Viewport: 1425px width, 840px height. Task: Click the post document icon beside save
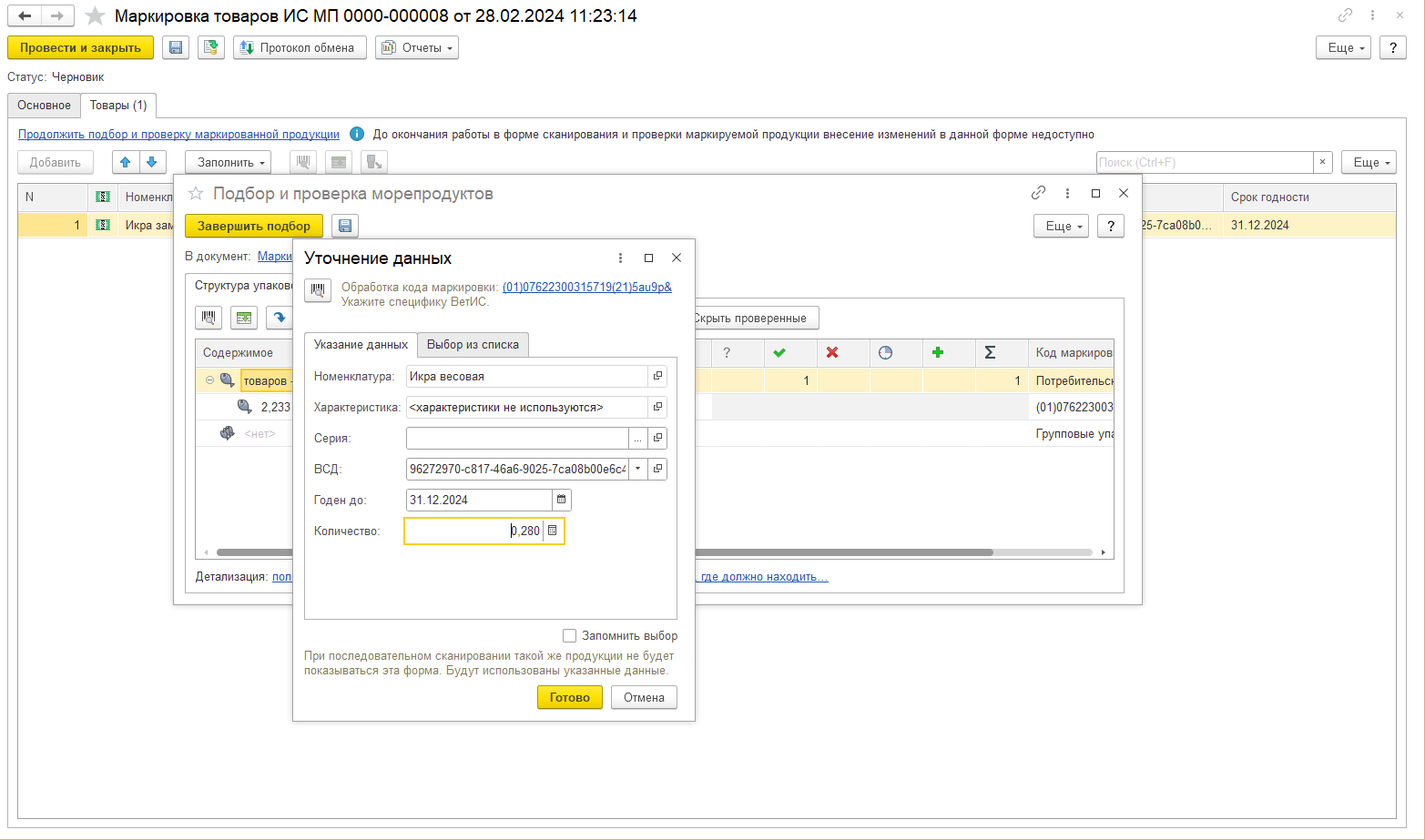tap(211, 47)
